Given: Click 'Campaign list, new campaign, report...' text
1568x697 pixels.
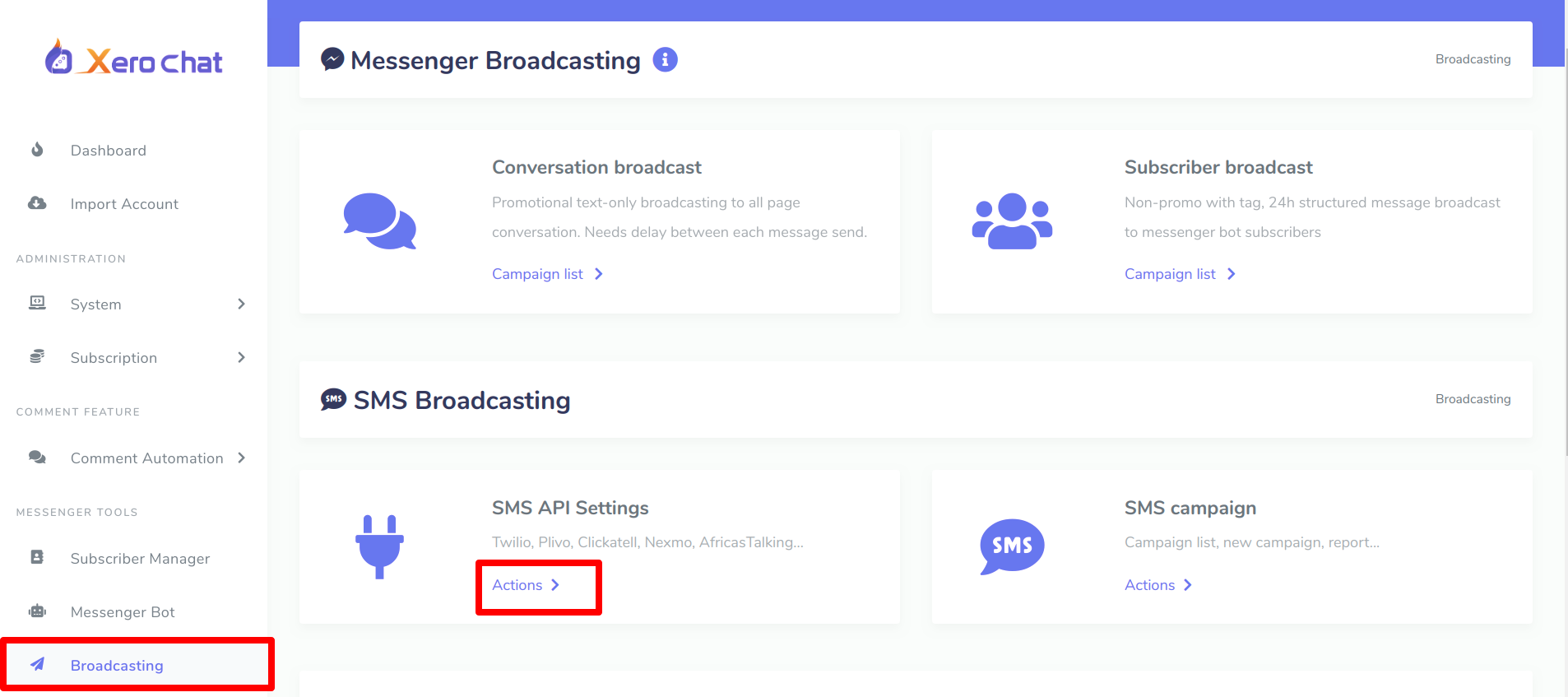Looking at the screenshot, I should pos(1252,542).
